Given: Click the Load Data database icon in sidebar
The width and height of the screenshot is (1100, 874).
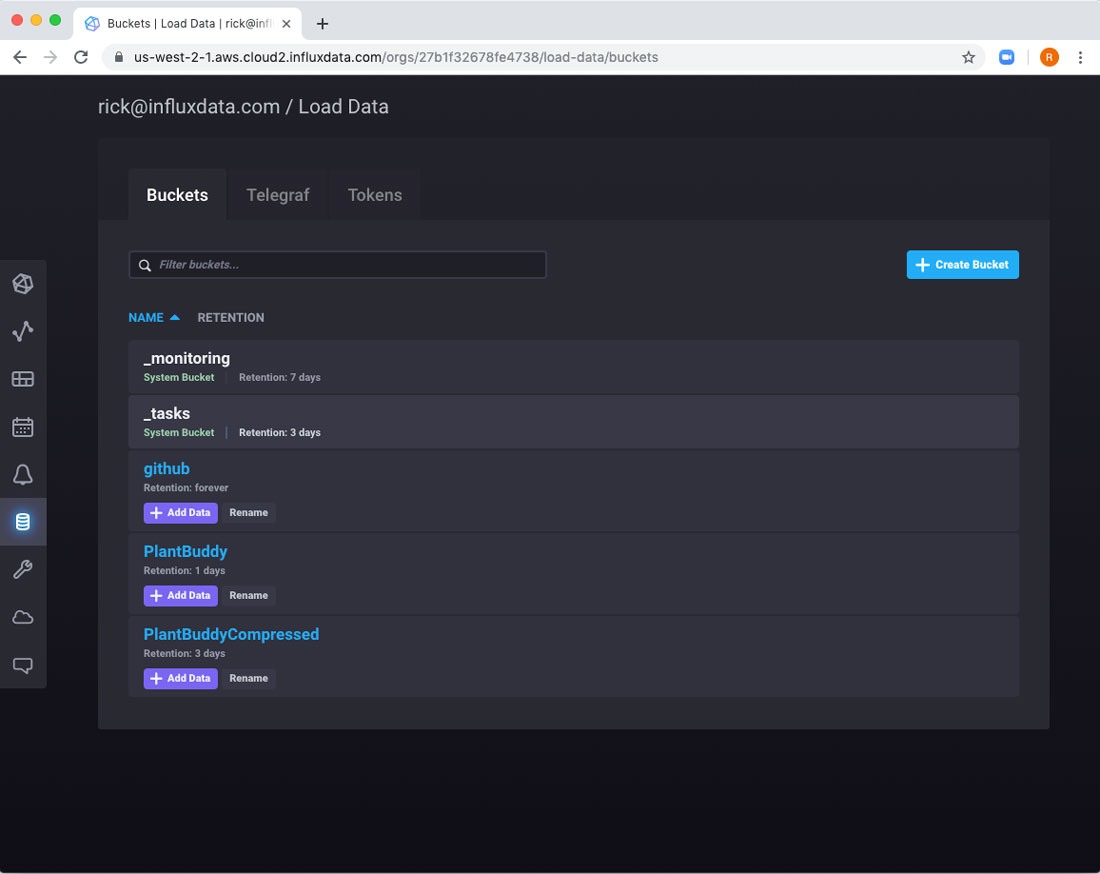Looking at the screenshot, I should point(23,522).
